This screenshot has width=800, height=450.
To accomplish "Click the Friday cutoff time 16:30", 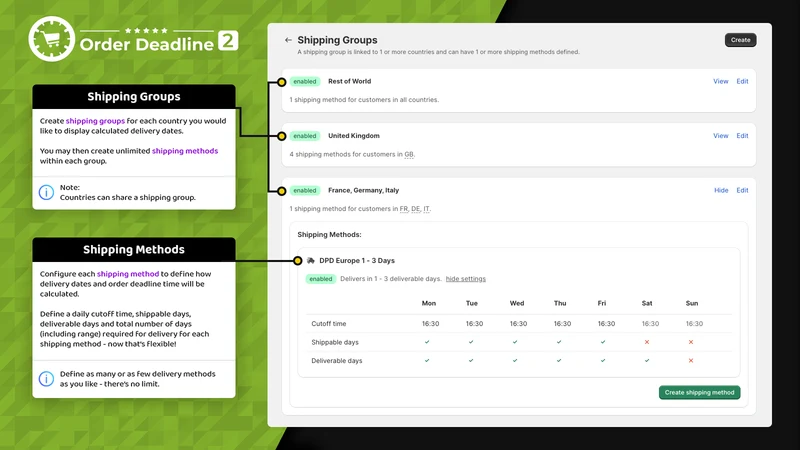I will (606, 323).
